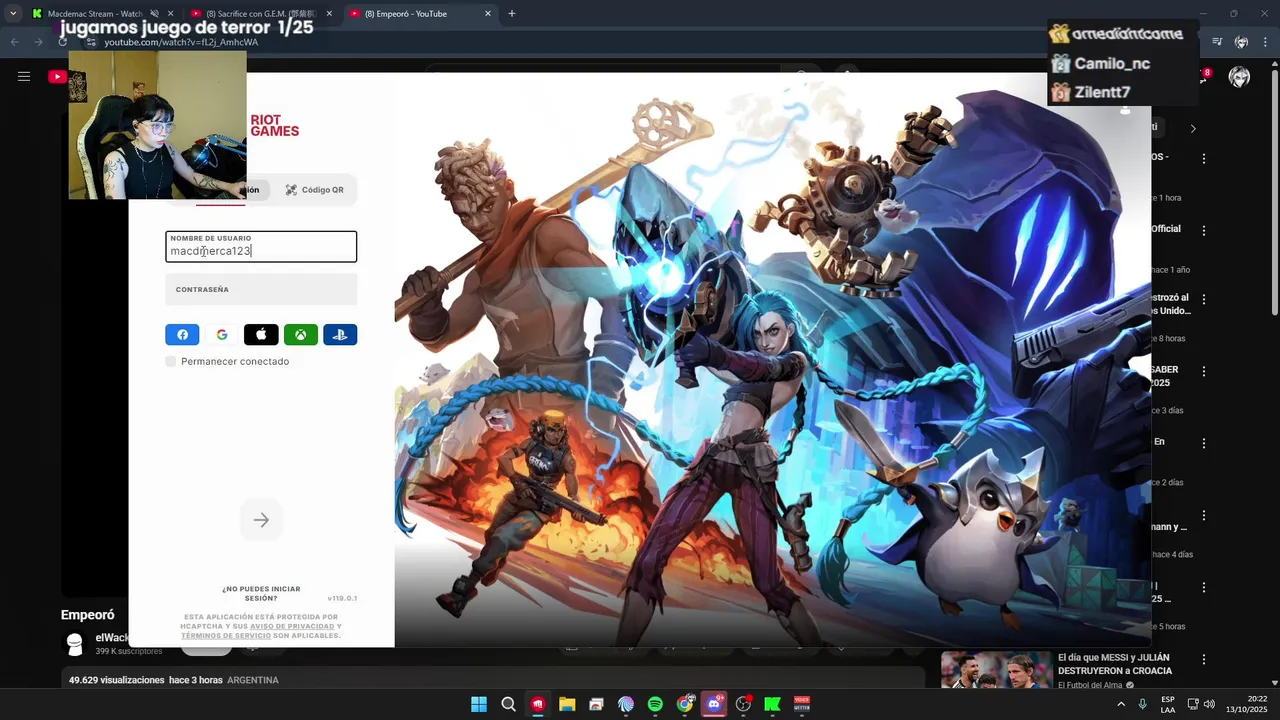Open Spotify from the taskbar
Screen dimensions: 1280x720
[655, 704]
